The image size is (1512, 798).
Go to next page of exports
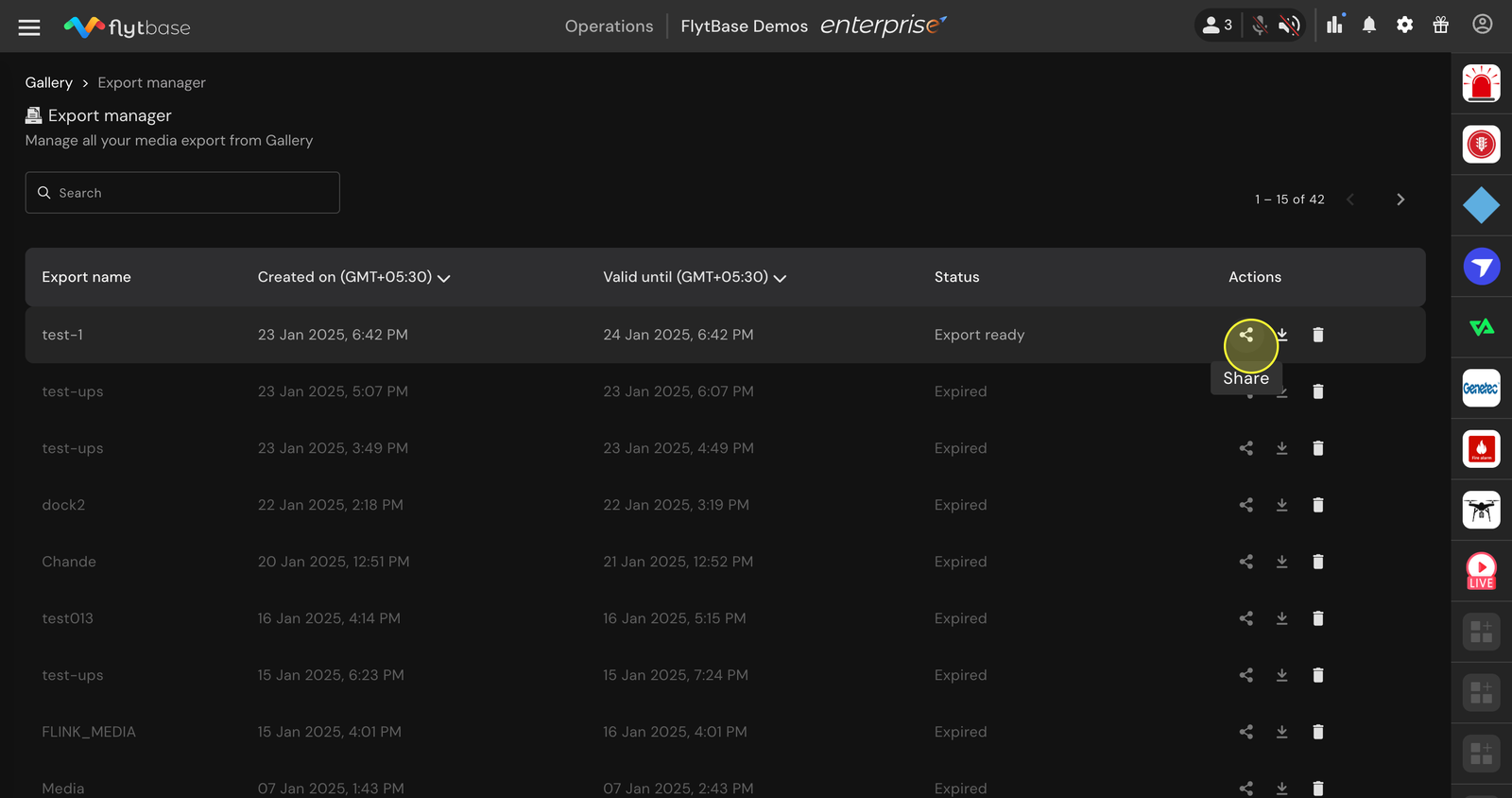[x=1400, y=199]
